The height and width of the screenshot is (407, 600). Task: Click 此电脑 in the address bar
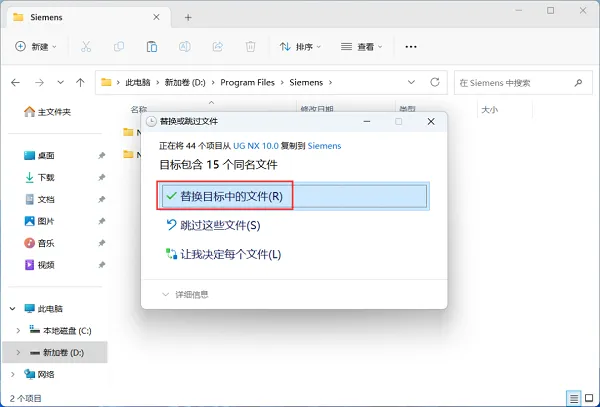(138, 83)
